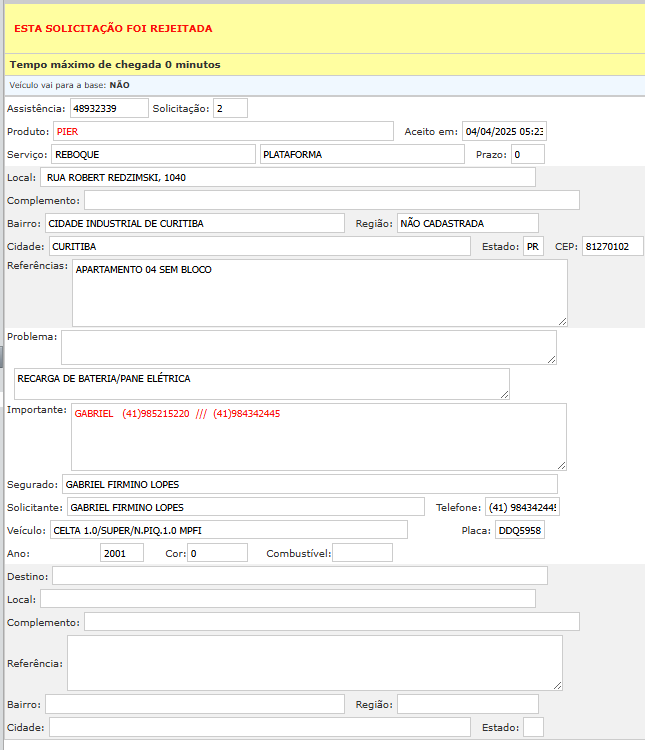Click the Importante notes area with GABRIEL
This screenshot has width=645, height=750.
(319, 436)
